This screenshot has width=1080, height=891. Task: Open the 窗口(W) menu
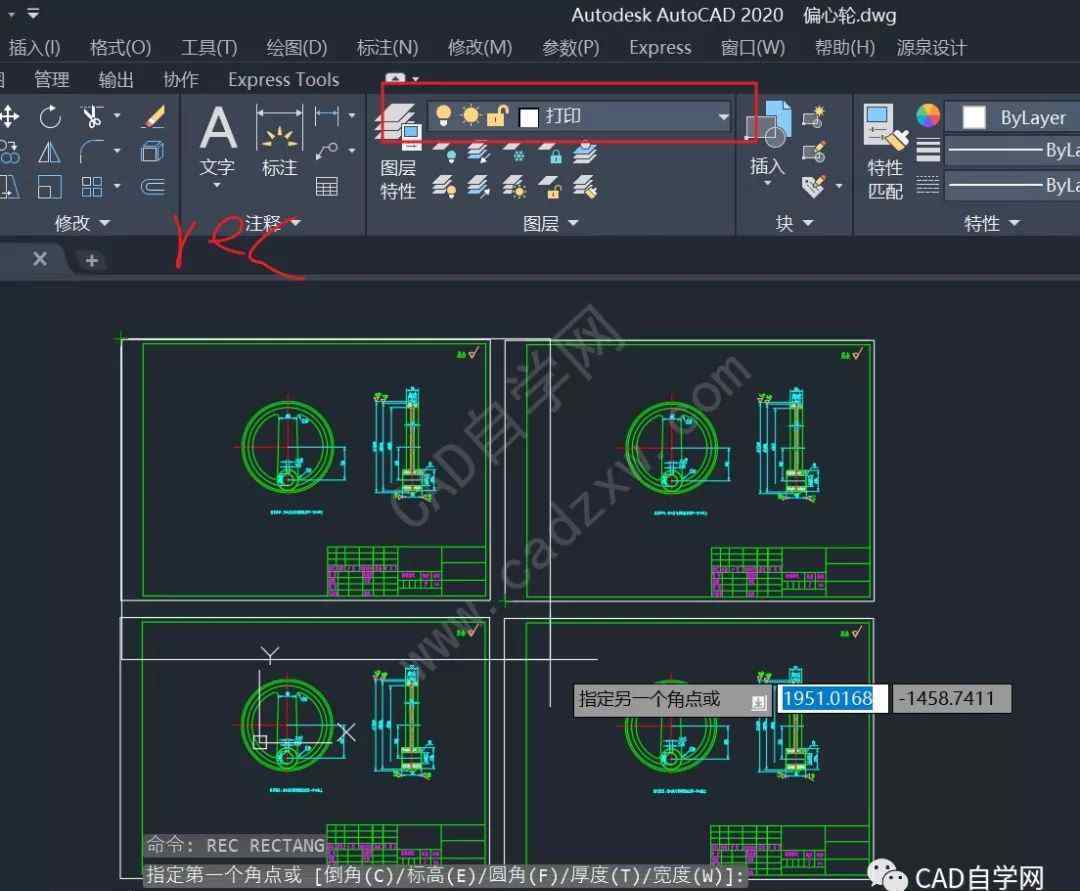[752, 48]
